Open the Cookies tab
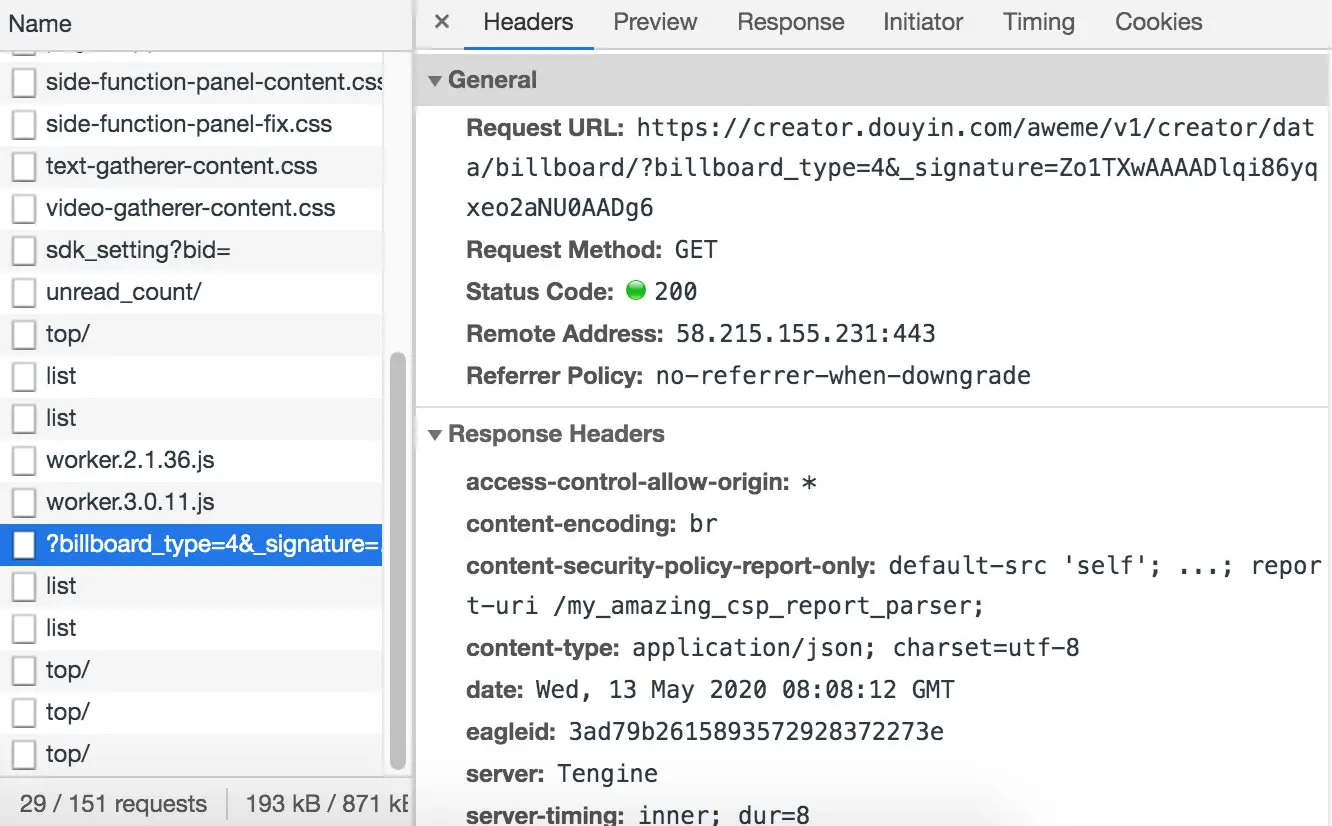1332x826 pixels. point(1159,22)
